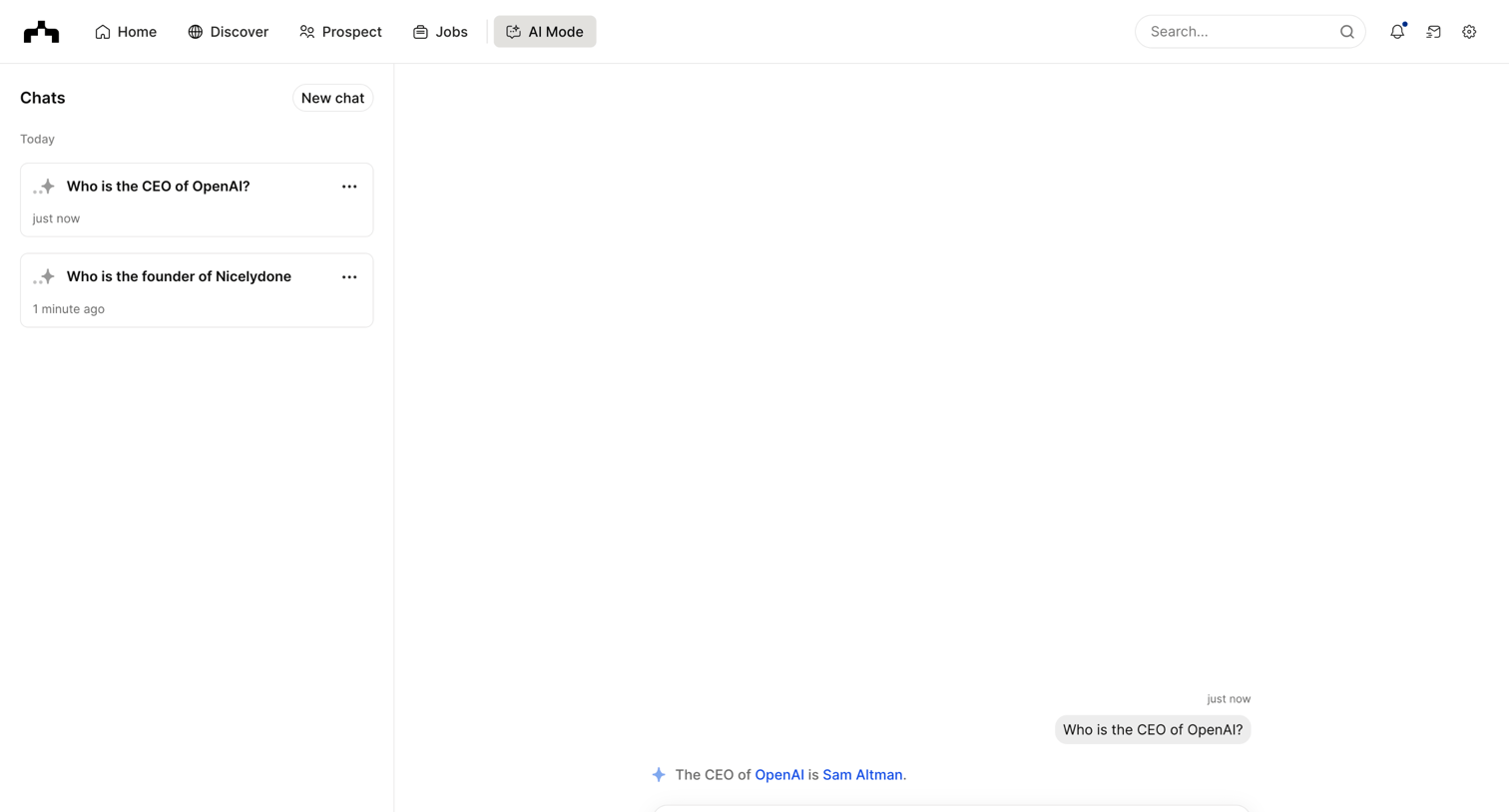Navigate to Jobs
Viewport: 1509px width, 812px height.
[440, 32]
